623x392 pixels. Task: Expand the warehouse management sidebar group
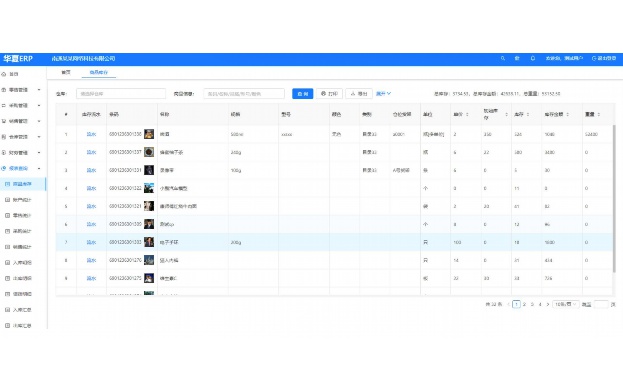pyautogui.click(x=23, y=137)
